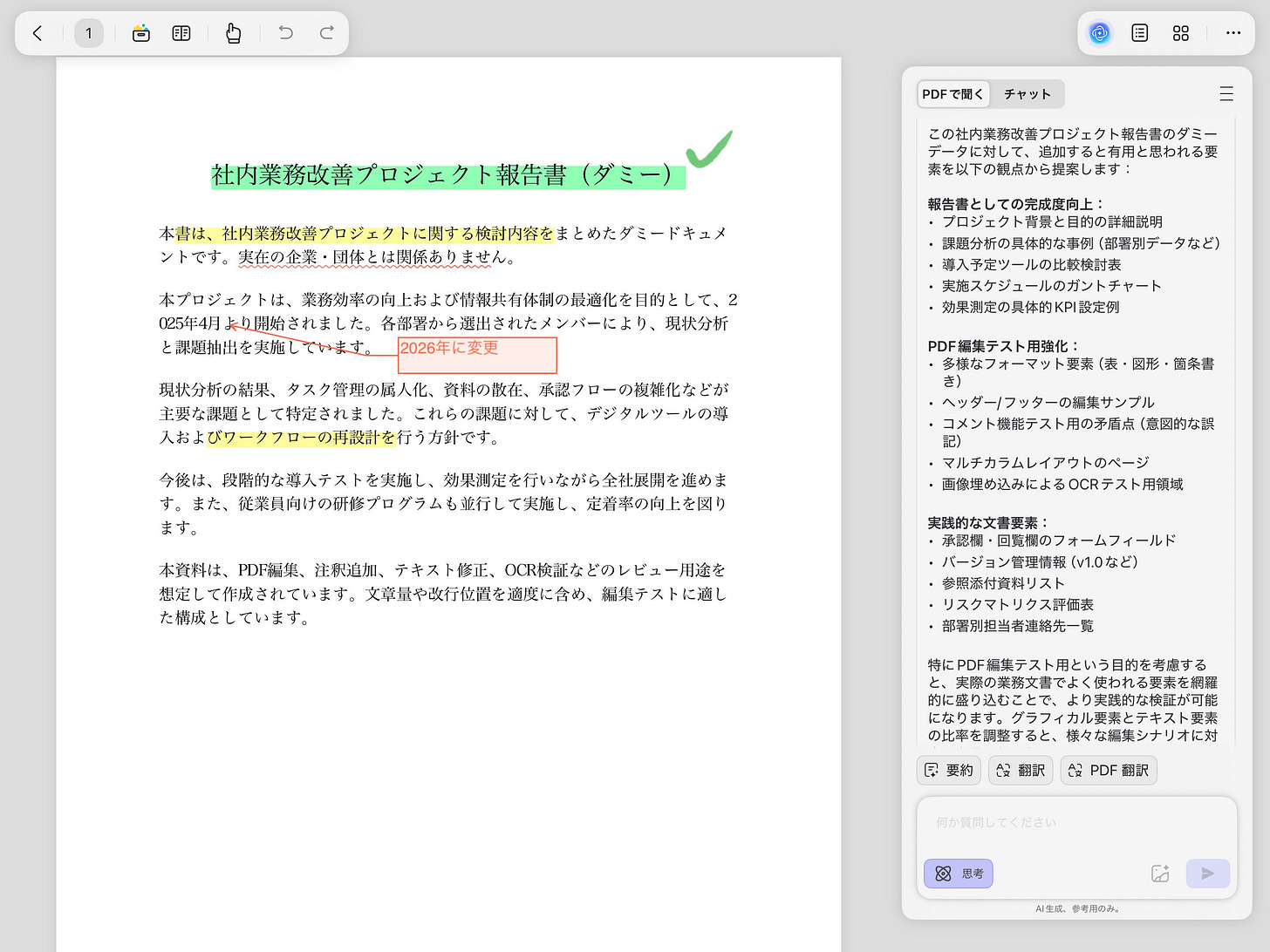Undo the last edit
The height and width of the screenshot is (952, 1270).
click(284, 32)
